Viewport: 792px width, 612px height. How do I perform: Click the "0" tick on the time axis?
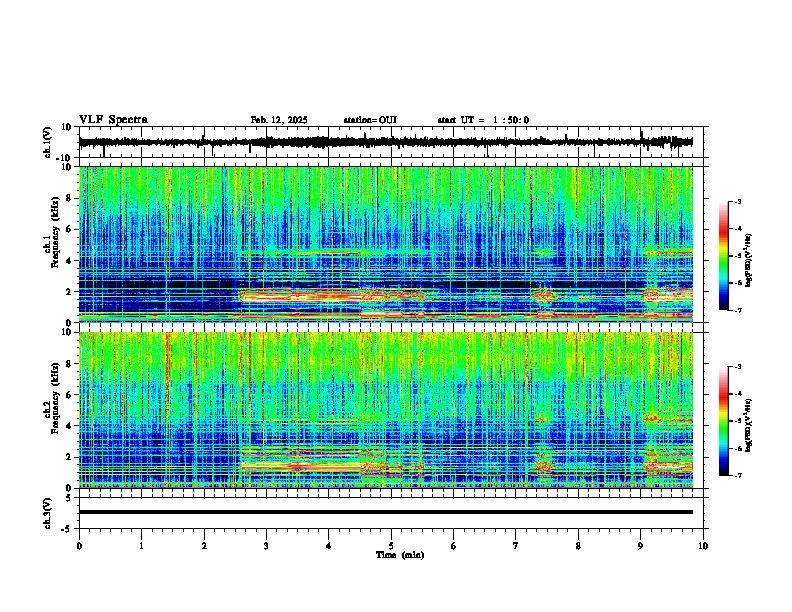click(79, 546)
